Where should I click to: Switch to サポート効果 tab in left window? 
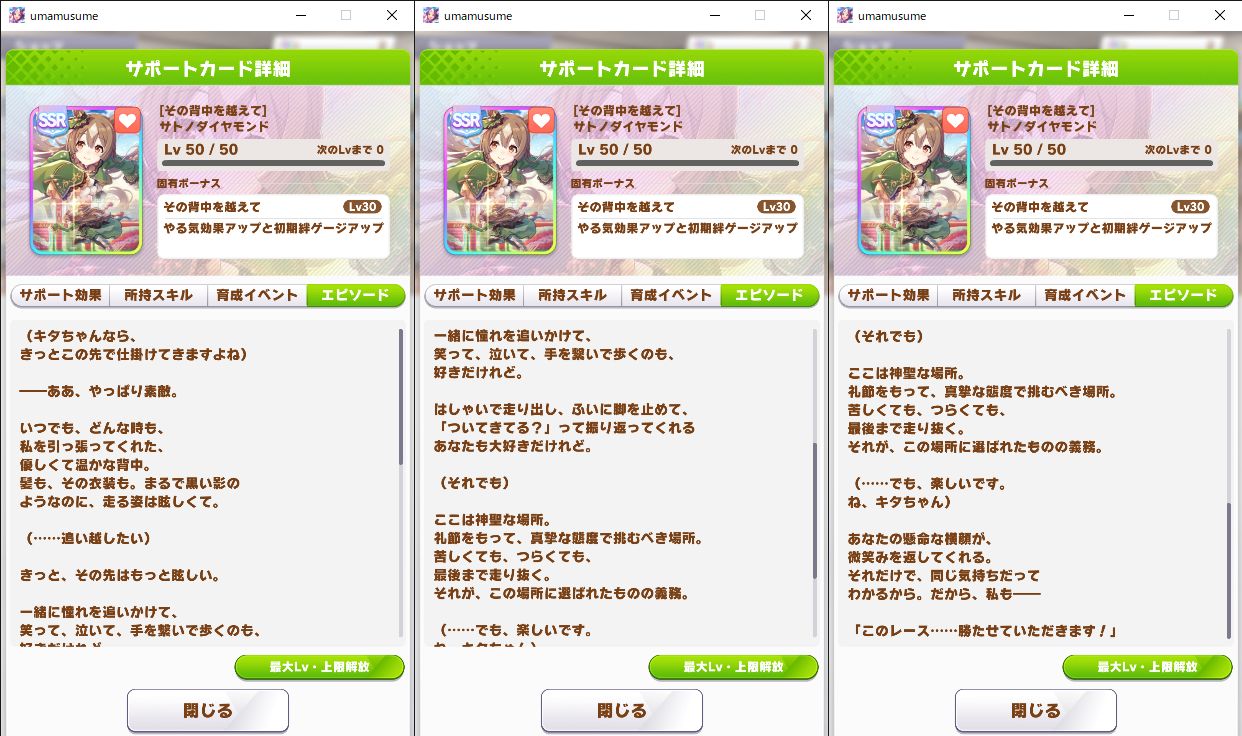tap(62, 295)
